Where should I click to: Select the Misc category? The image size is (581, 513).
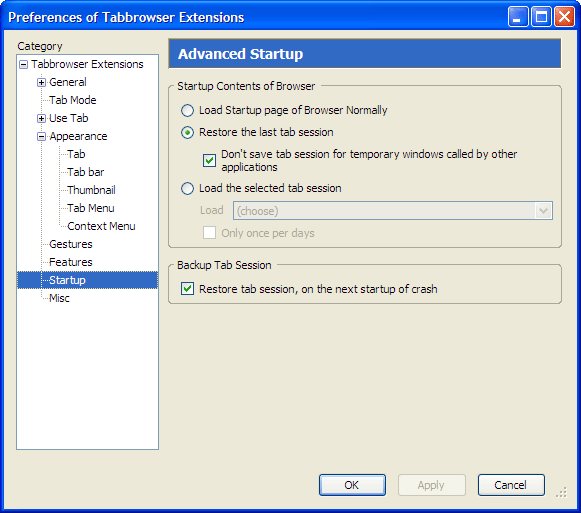59,298
